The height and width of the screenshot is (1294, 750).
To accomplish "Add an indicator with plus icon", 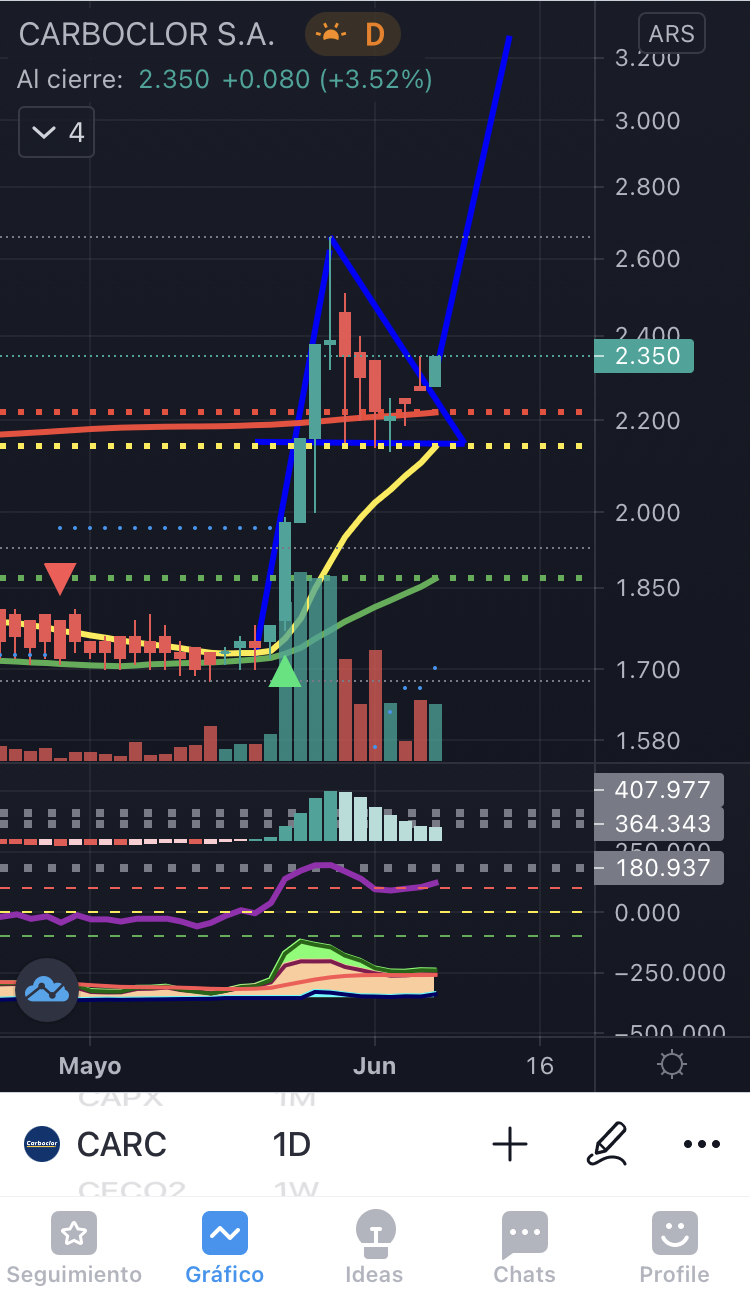I will pyautogui.click(x=510, y=1144).
